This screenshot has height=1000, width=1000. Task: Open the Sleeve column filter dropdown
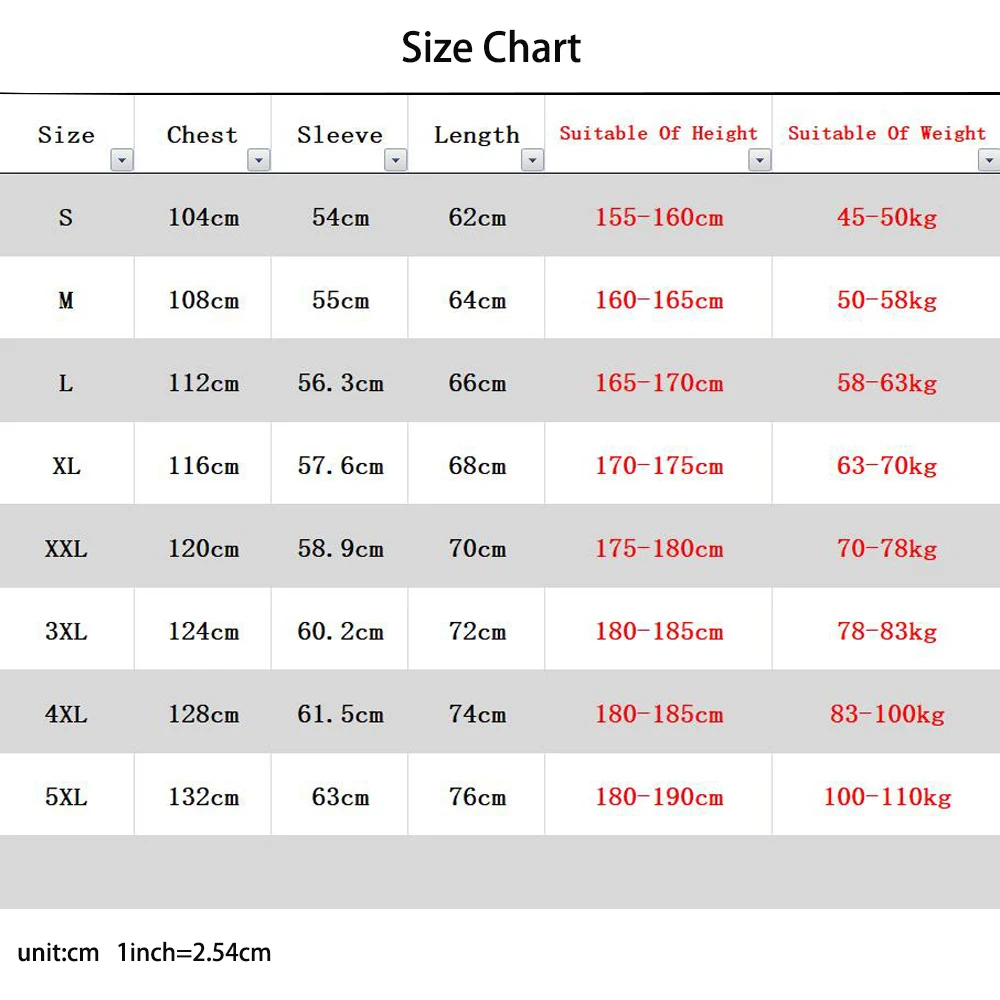coord(396,160)
